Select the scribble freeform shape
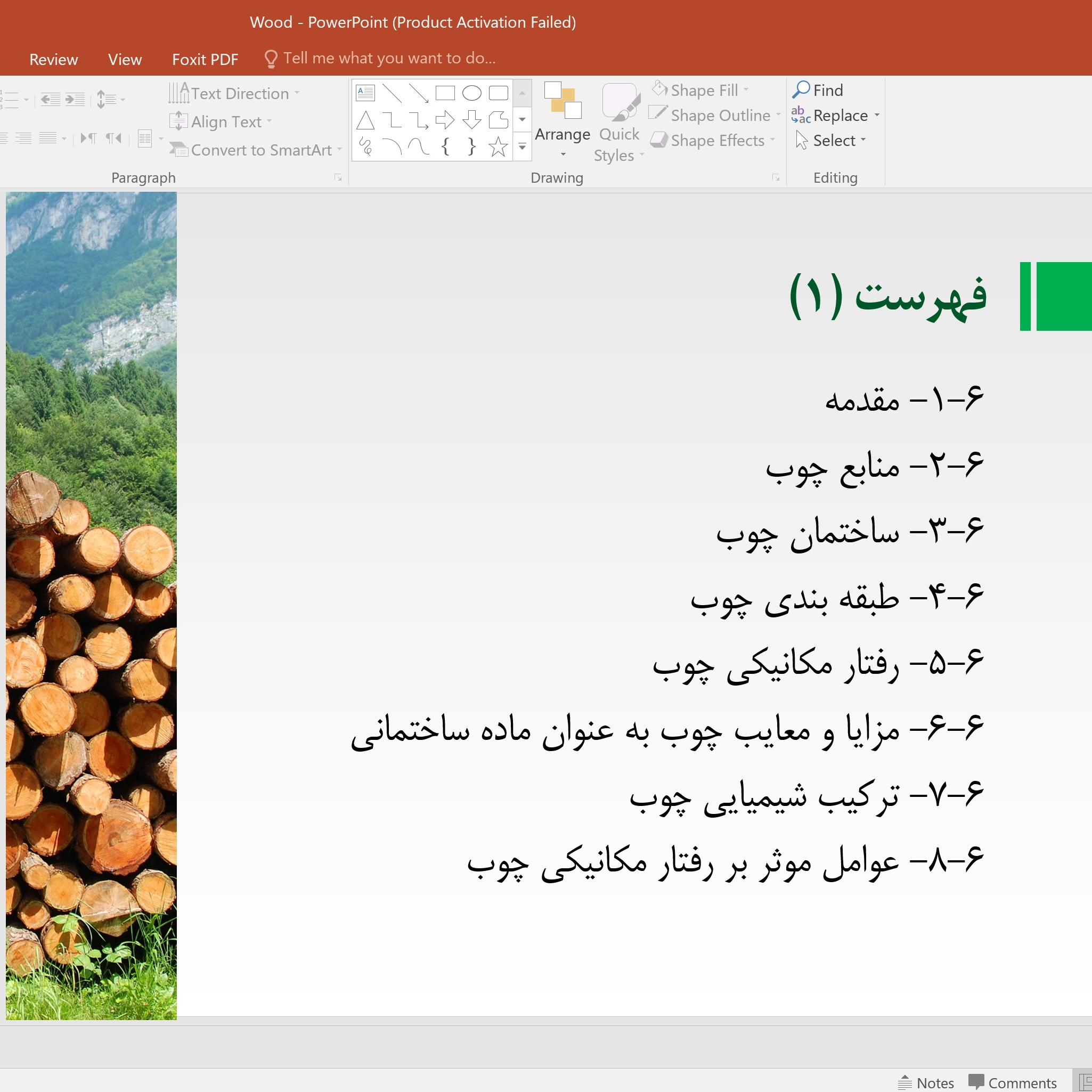 coord(365,147)
